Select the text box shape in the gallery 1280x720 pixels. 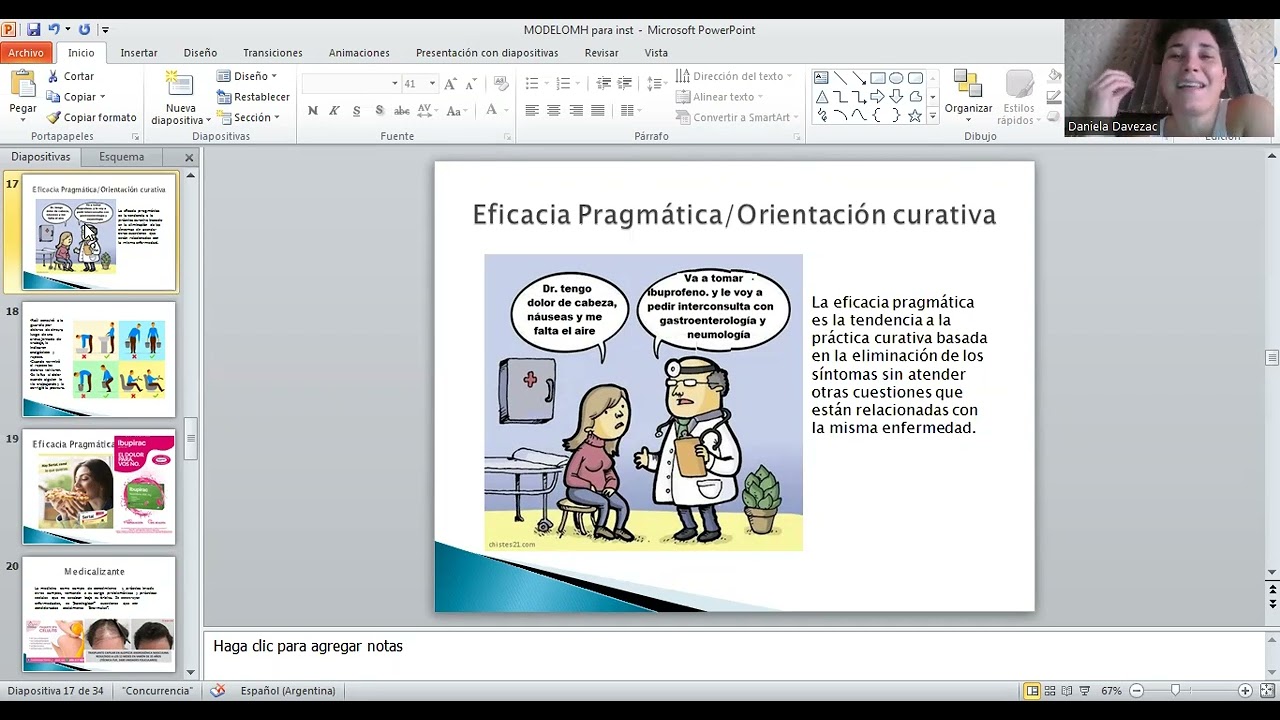(821, 78)
